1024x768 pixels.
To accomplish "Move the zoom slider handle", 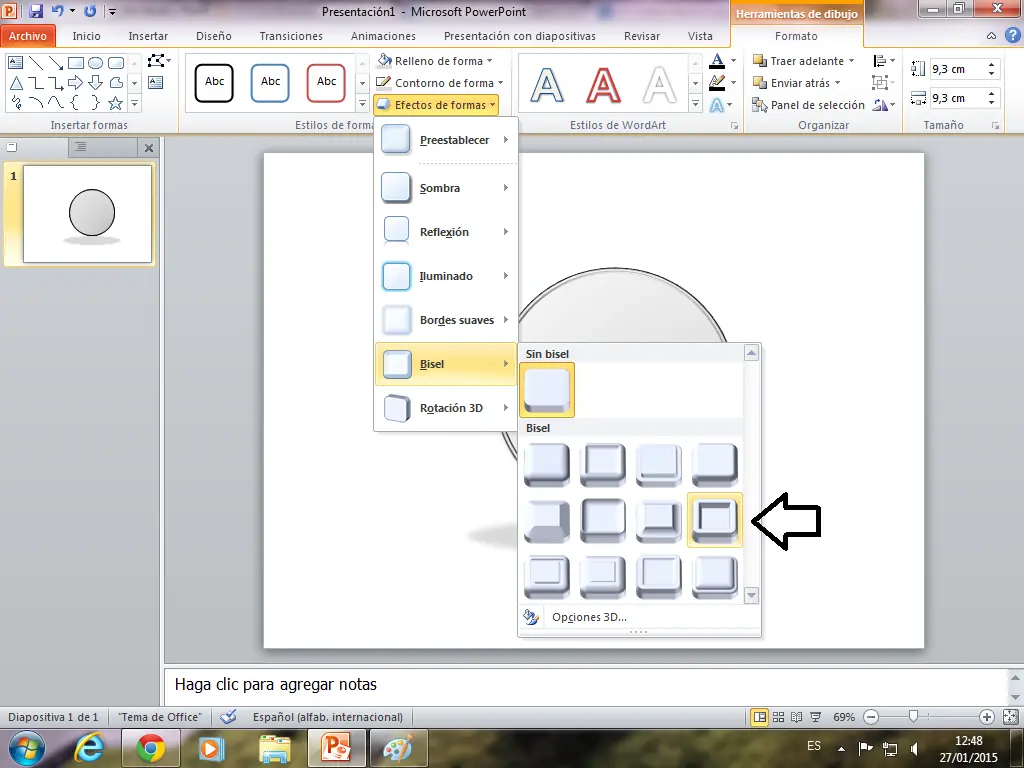I will 914,716.
